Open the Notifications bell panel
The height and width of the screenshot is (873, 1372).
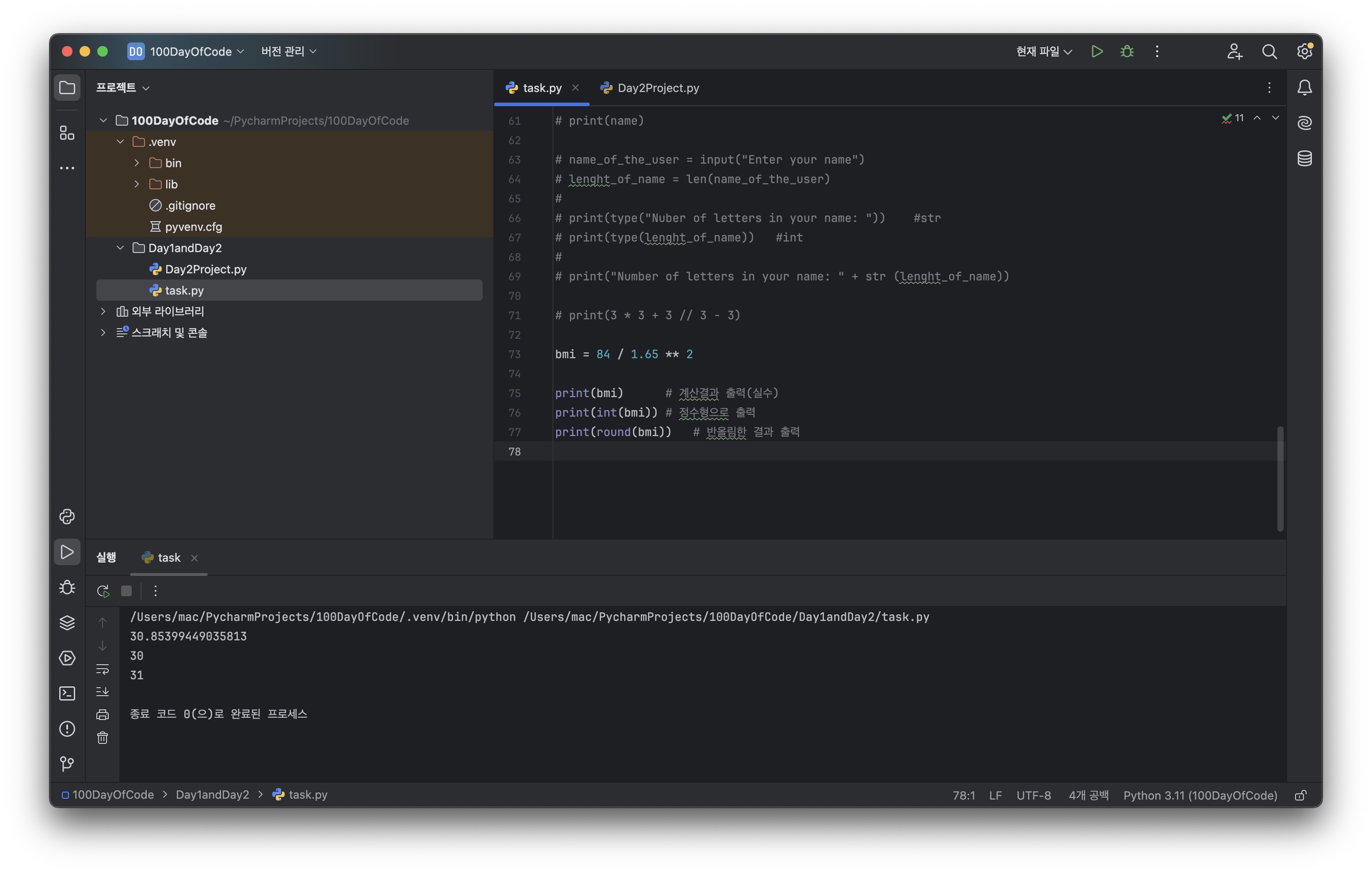1304,87
